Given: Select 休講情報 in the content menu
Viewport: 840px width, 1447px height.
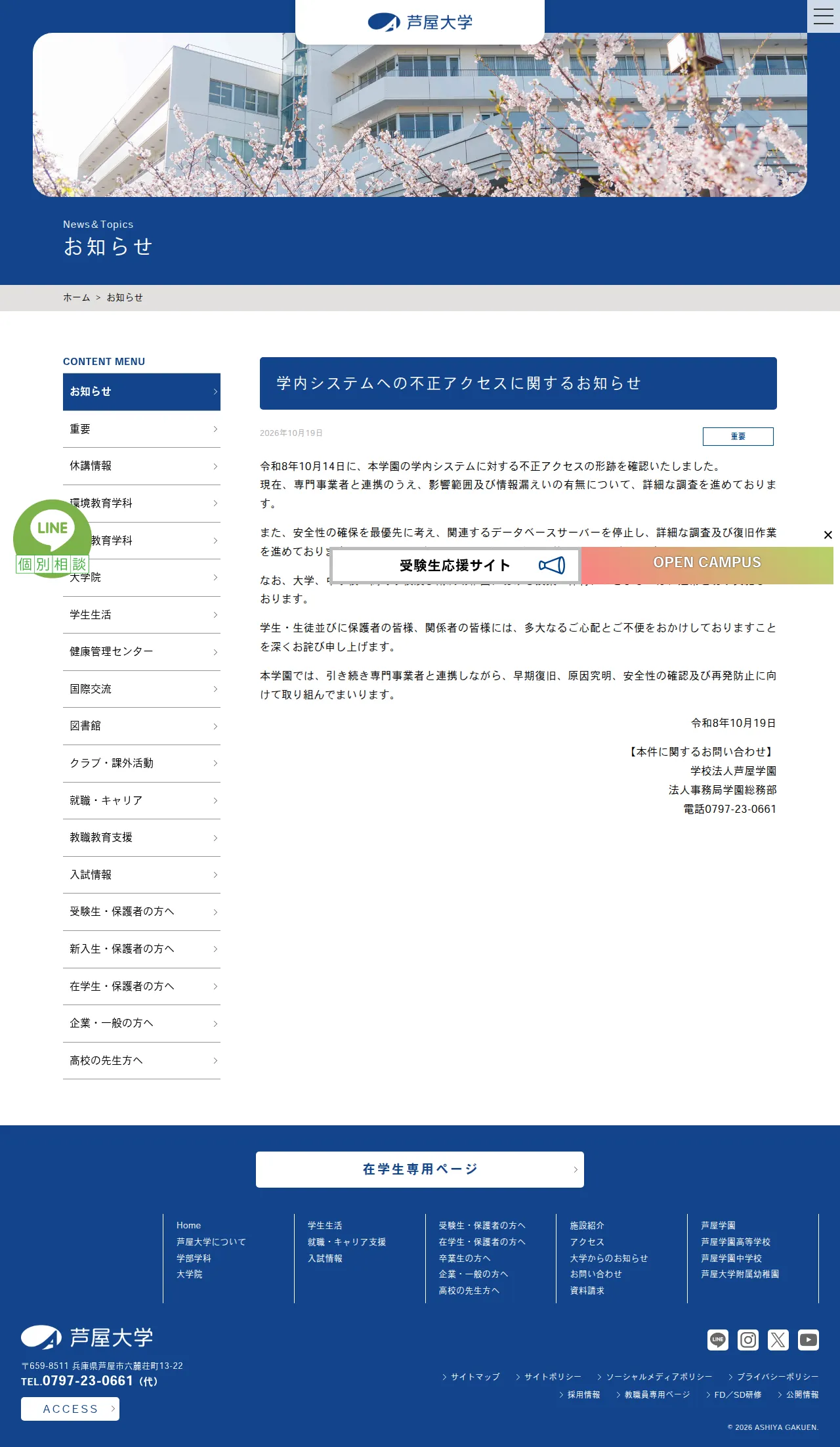Looking at the screenshot, I should coord(142,466).
